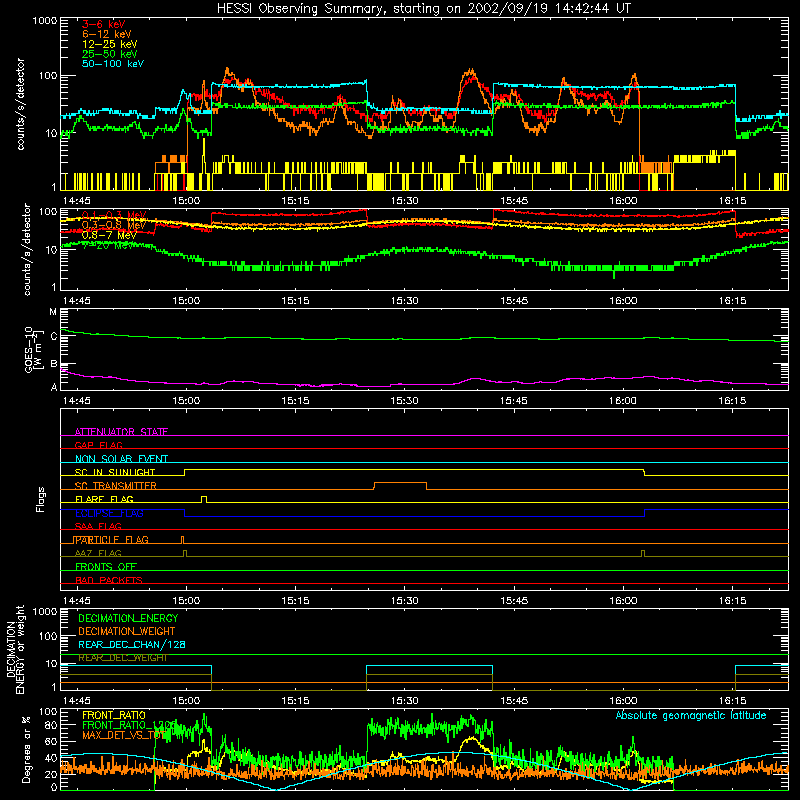Click the B class label on GOES axis

point(54,364)
